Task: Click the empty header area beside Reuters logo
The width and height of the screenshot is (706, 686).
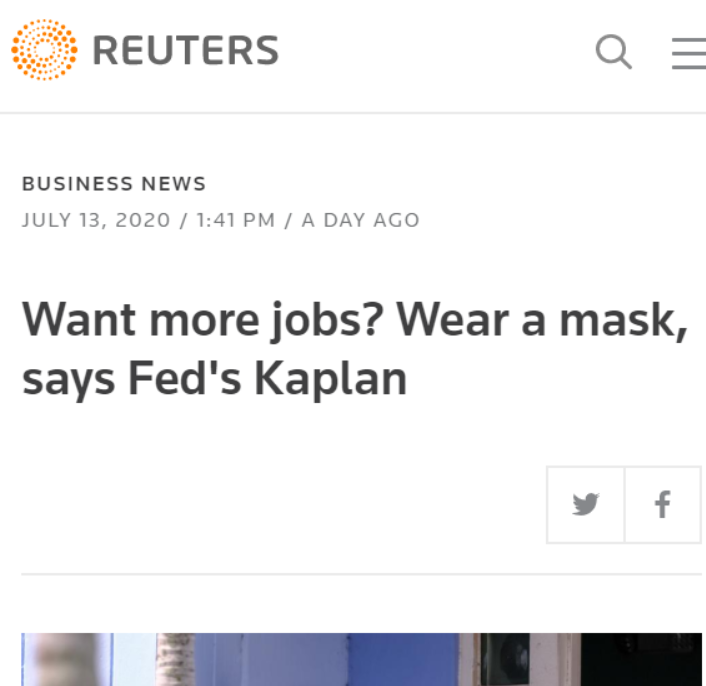Action: [430, 51]
